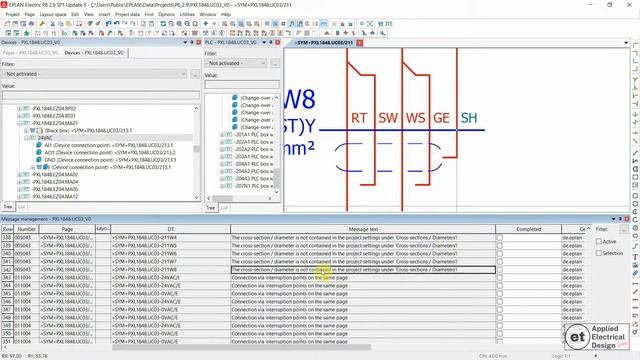640x360 pixels.
Task: Select the rectangle tool in right toolbar
Action: pos(636,178)
